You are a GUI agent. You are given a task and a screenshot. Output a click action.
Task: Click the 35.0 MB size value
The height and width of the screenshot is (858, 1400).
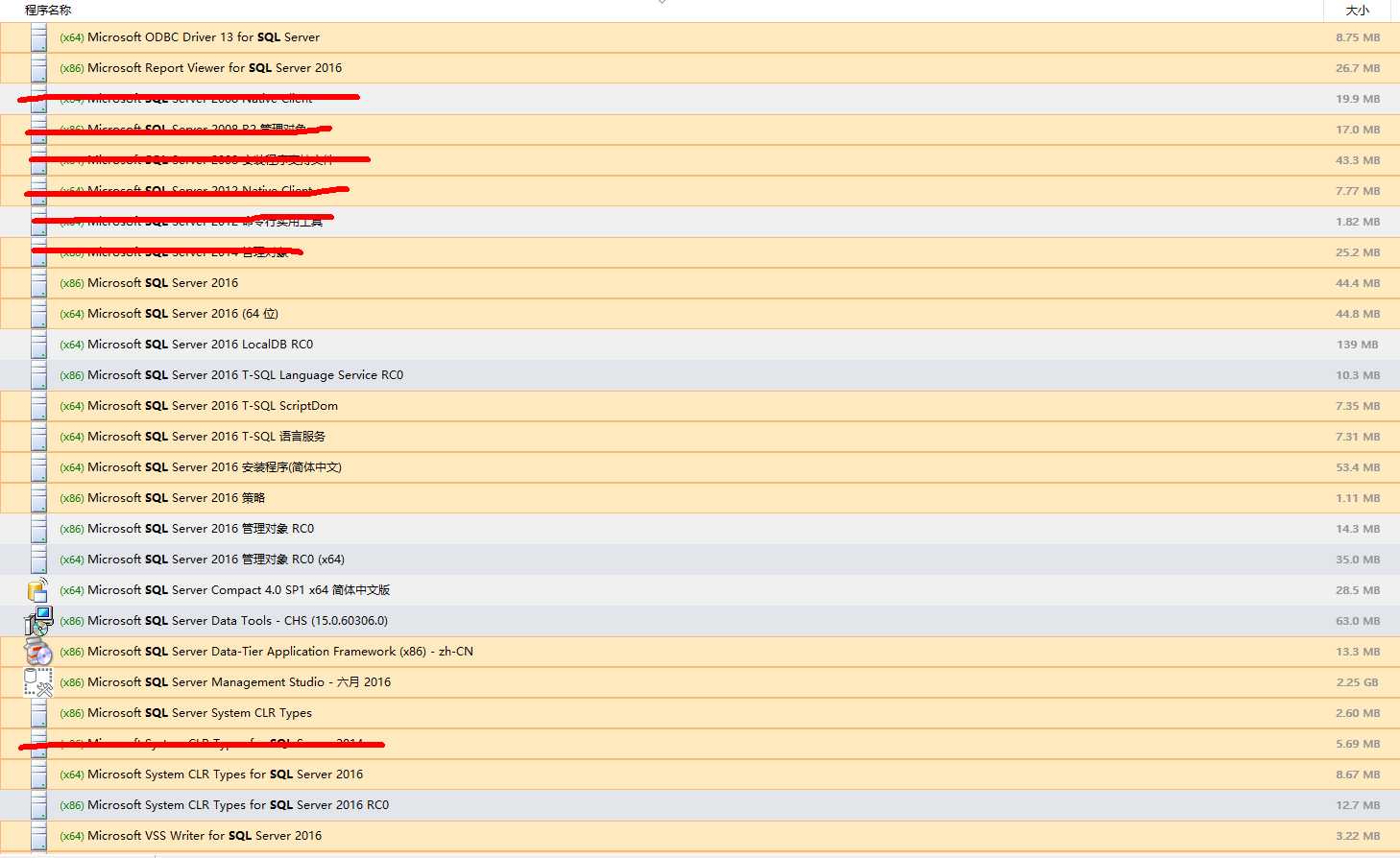[x=1358, y=560]
